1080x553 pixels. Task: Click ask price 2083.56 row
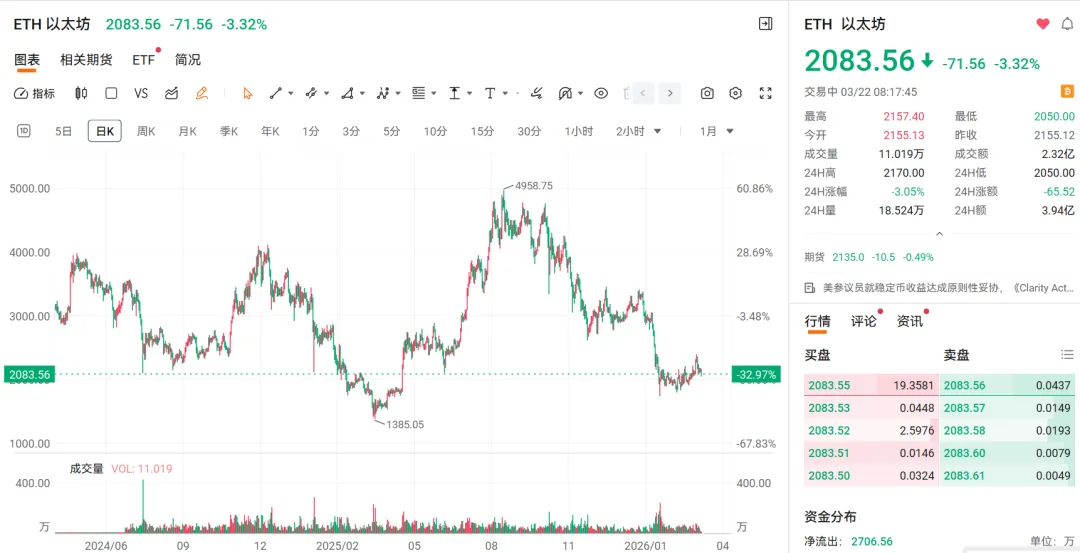coord(1008,386)
